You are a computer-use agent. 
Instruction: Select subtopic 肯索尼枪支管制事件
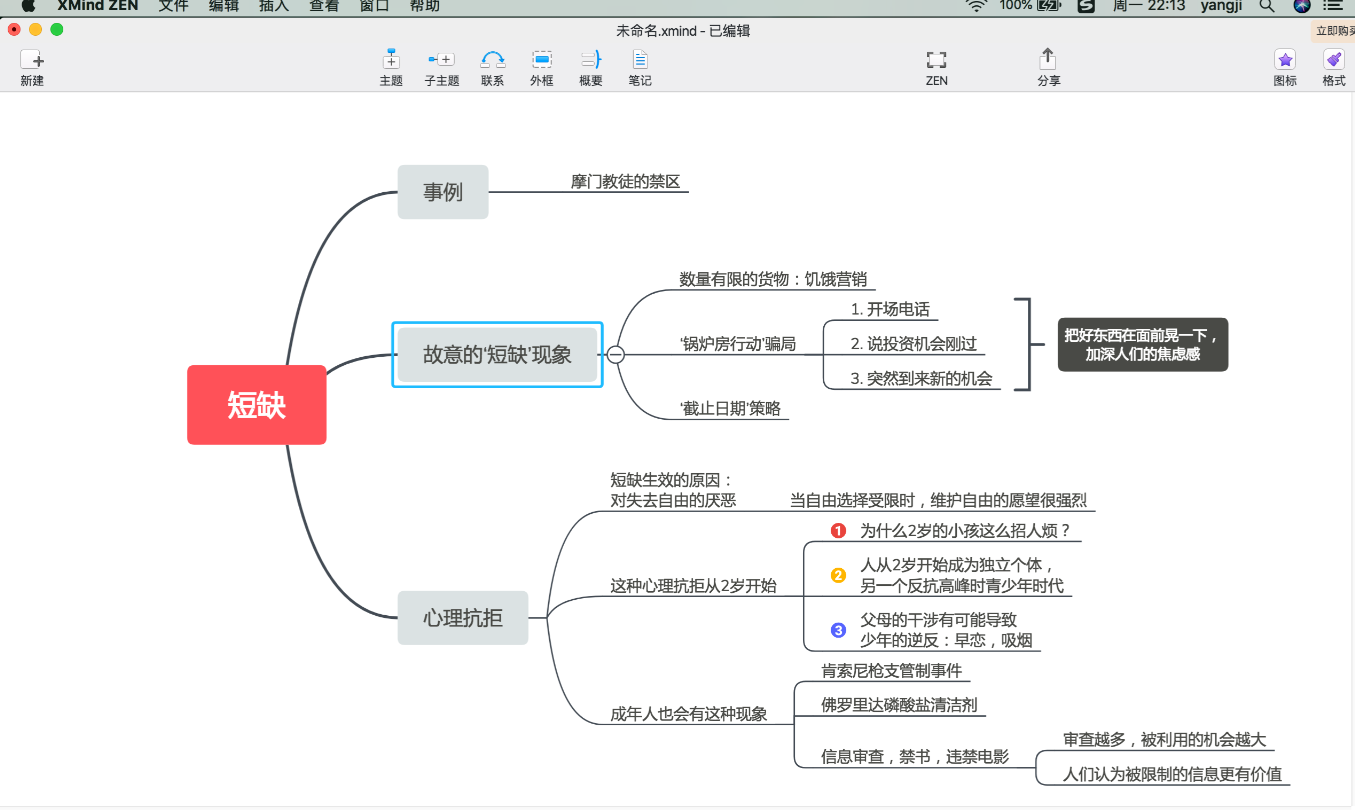pyautogui.click(x=891, y=670)
